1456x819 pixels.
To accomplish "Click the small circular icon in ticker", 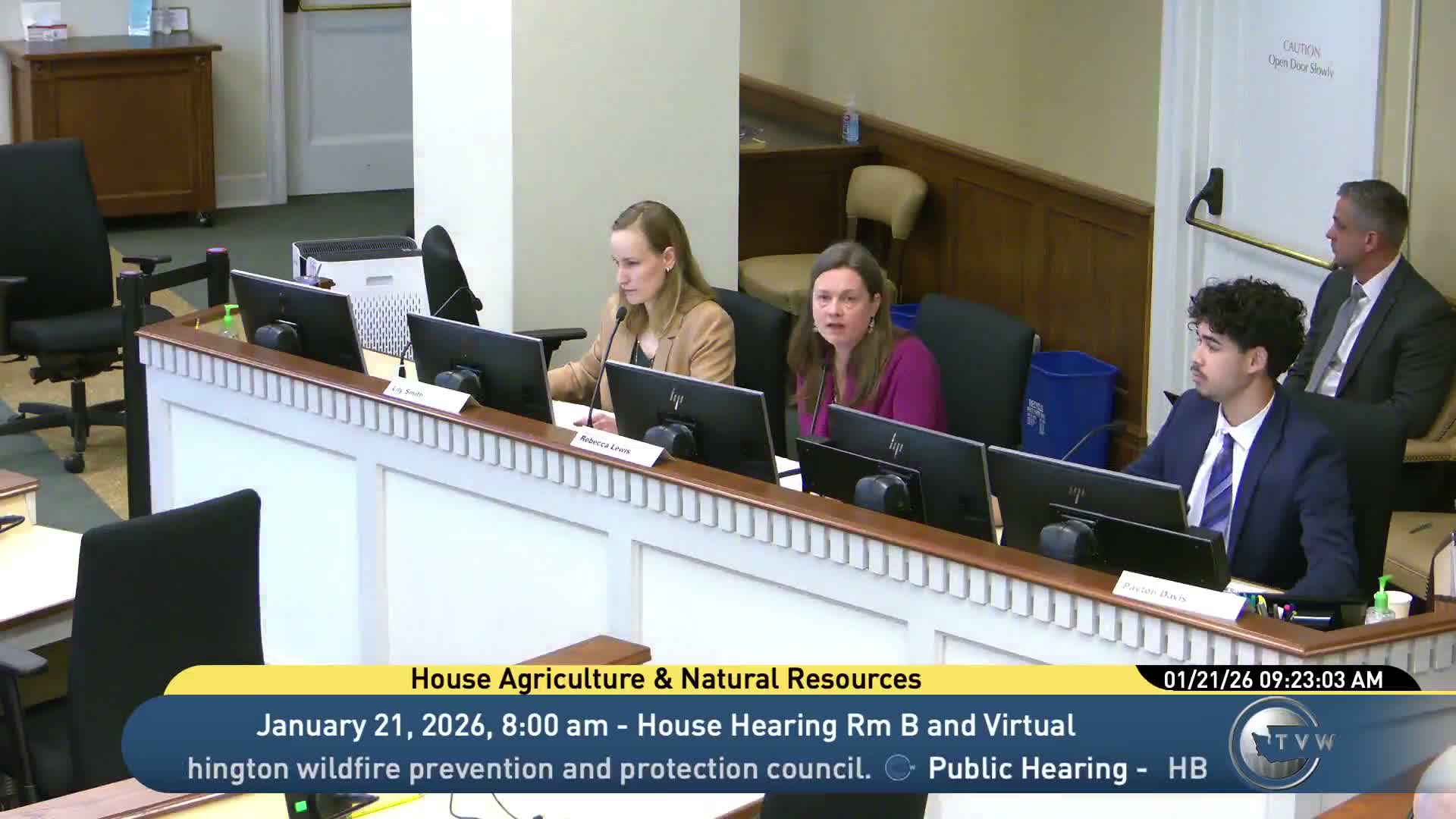I will [899, 768].
